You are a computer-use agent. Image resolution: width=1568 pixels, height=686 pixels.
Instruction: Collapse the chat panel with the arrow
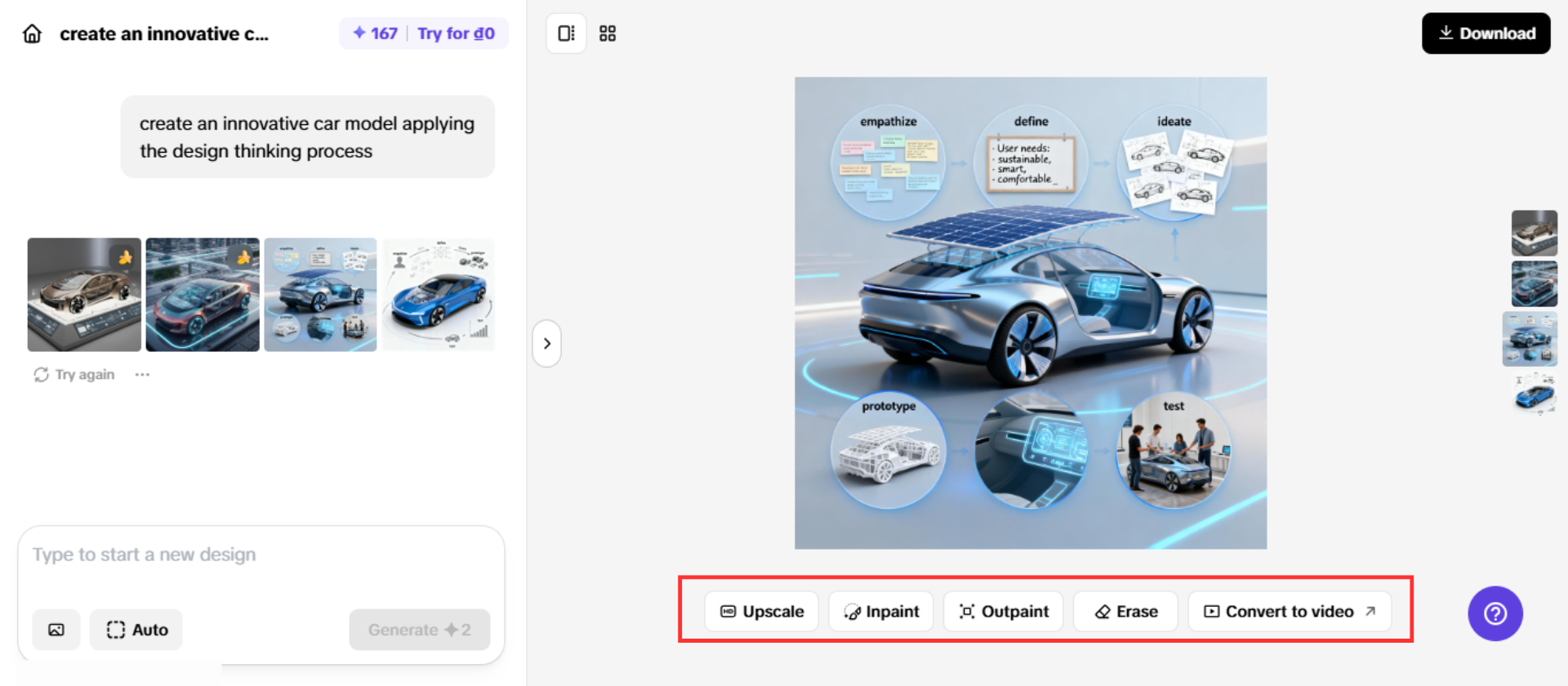click(547, 344)
